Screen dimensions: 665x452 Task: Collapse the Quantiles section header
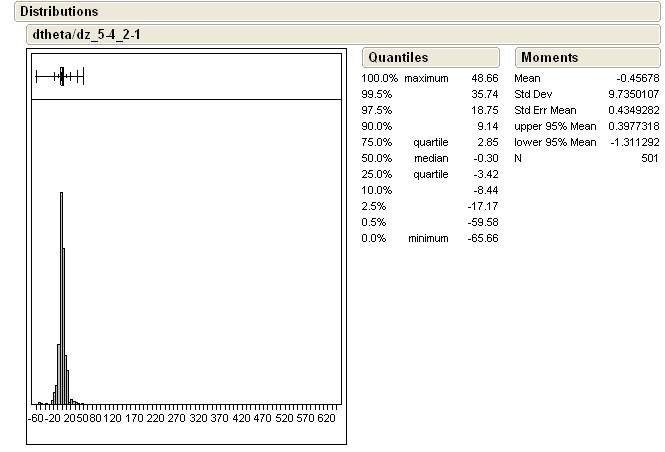tap(397, 58)
